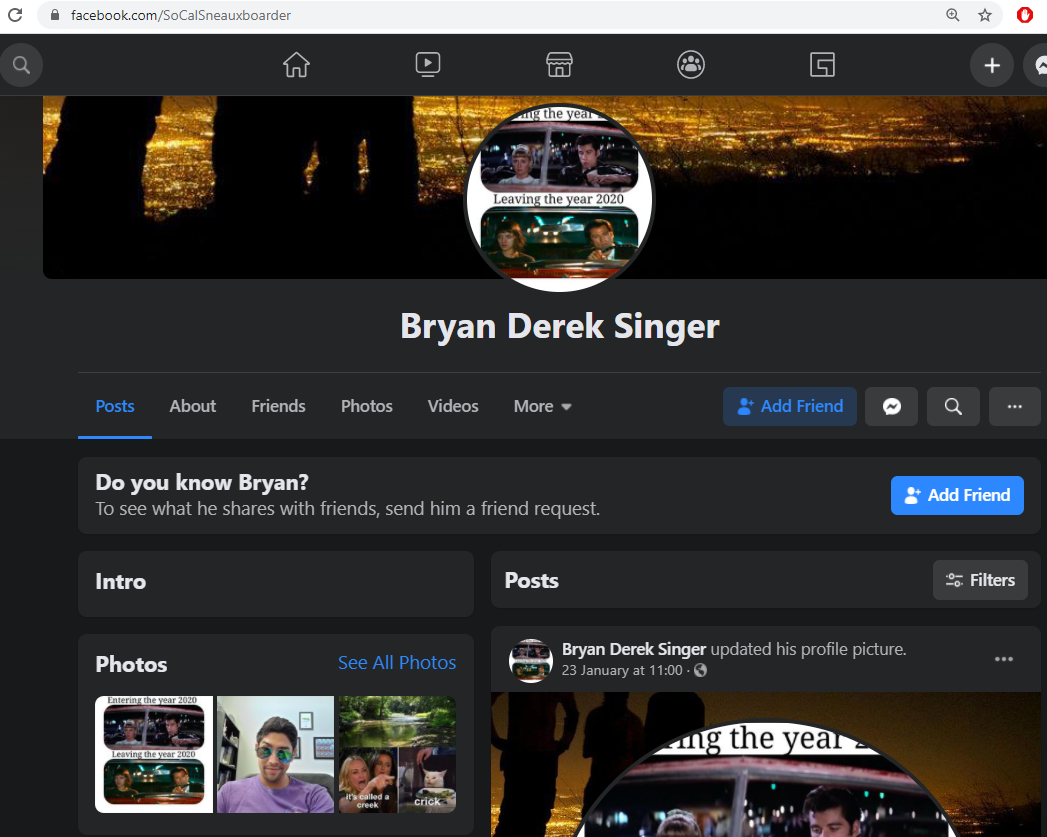
Task: Open Facebook search in the top bar
Action: 21,65
